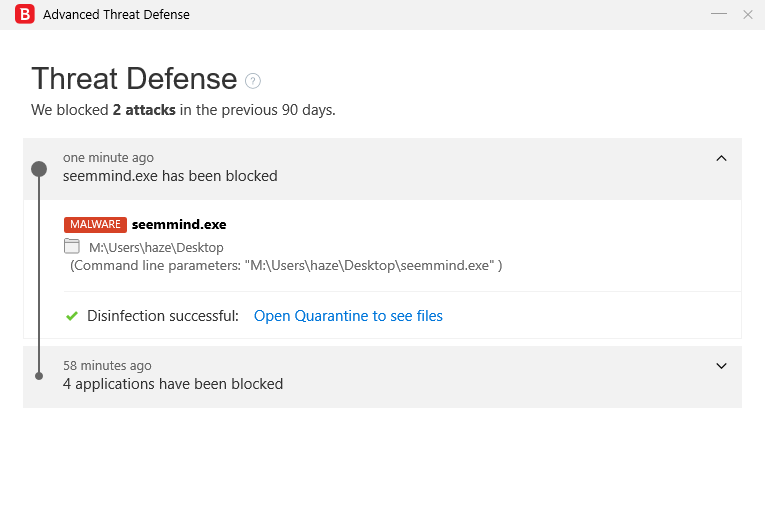Screen dimensions: 765x509
Task: Click the M:\Users\haze\Desktop path text
Action: 156,247
